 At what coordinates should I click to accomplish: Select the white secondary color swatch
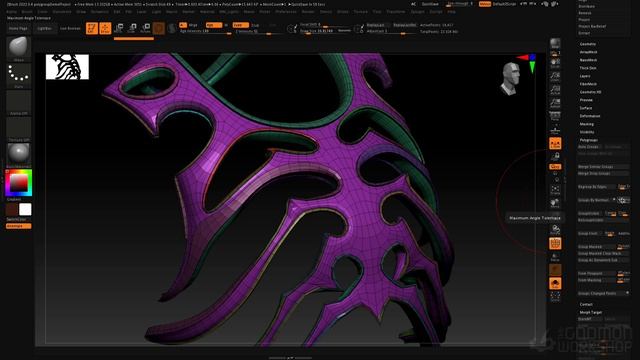pyautogui.click(x=25, y=209)
